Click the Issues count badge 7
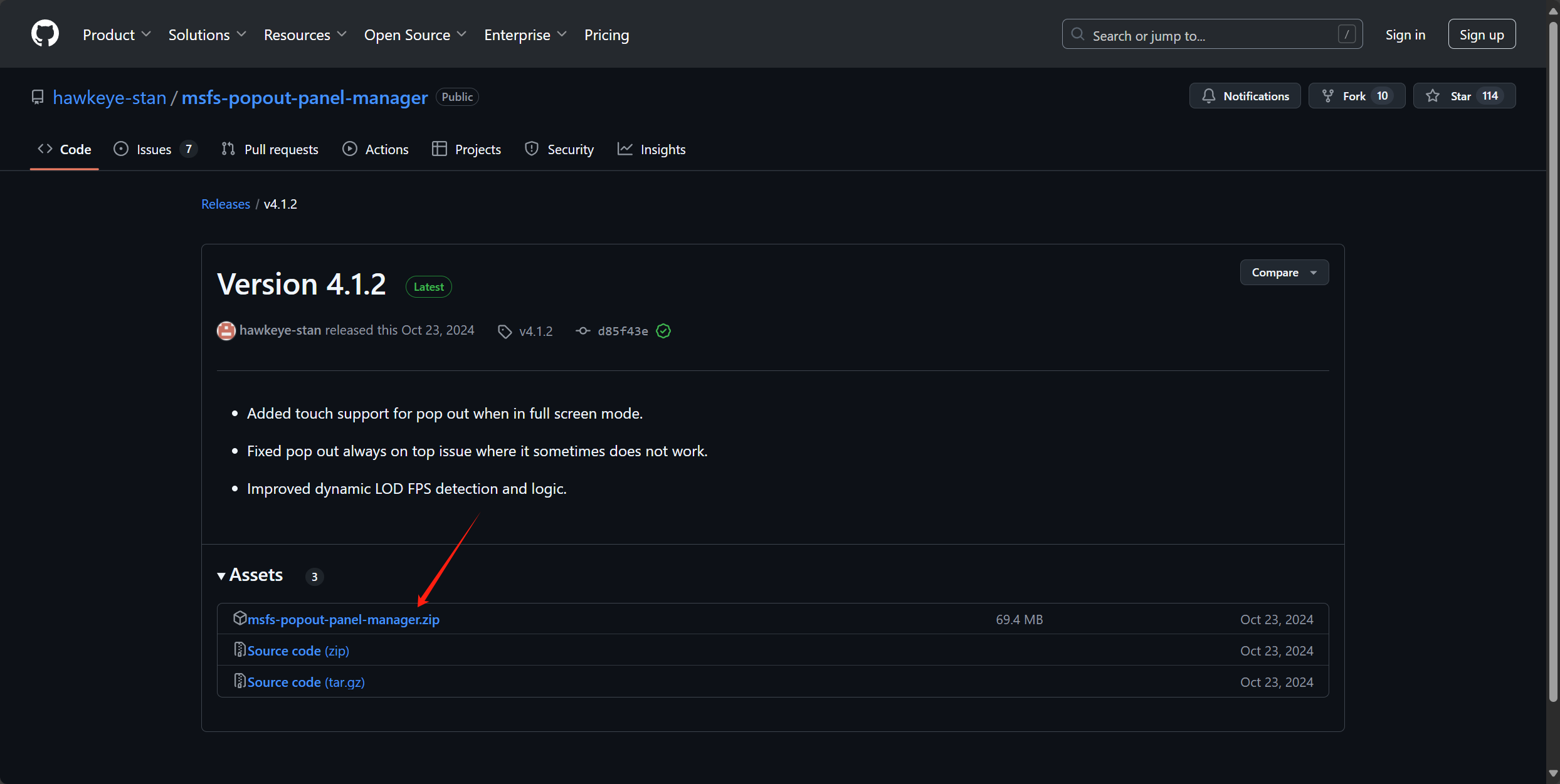The image size is (1560, 784). pos(188,149)
